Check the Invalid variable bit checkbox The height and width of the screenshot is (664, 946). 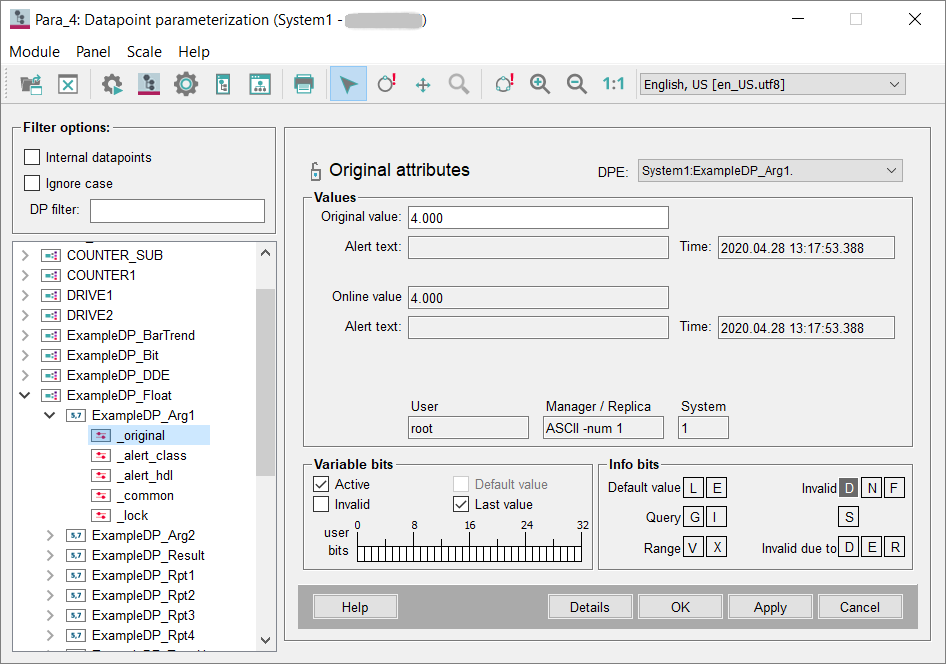321,504
